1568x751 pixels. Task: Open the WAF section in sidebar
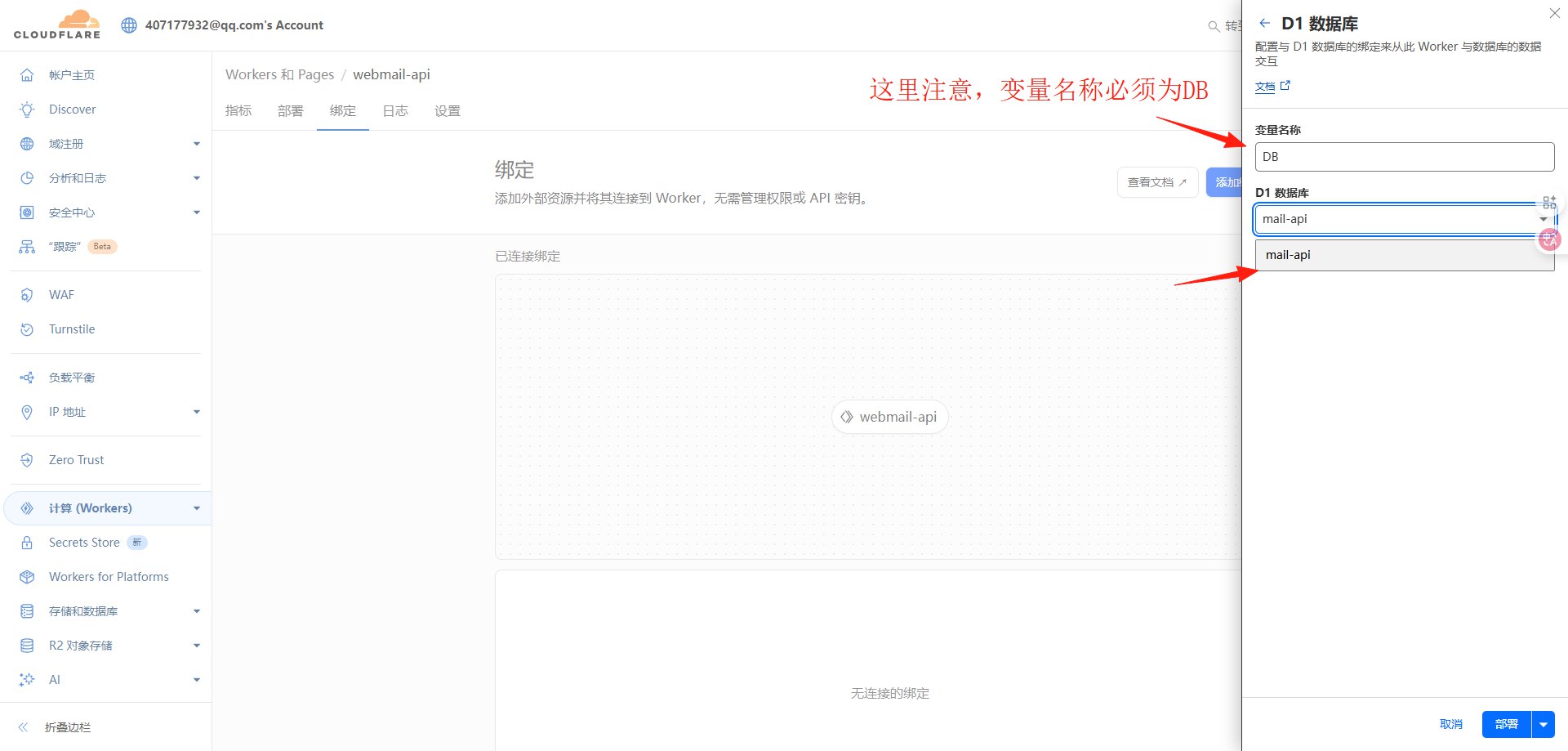pos(60,294)
